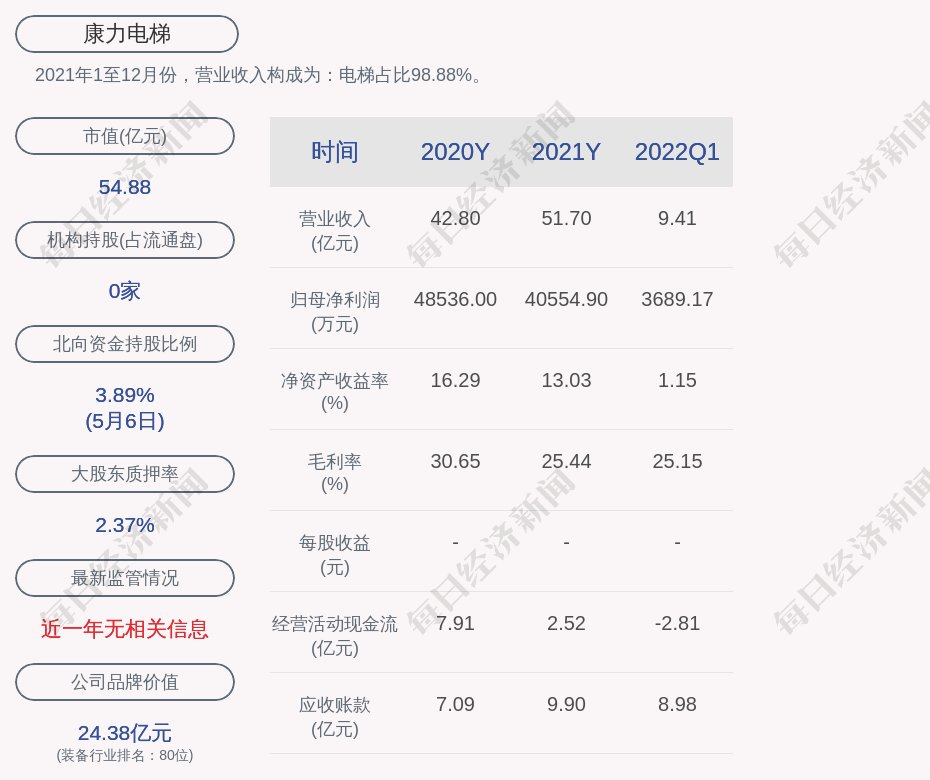This screenshot has height=780, width=930.
Task: Select the 装备行业排名：80位 note
Action: pos(125,755)
